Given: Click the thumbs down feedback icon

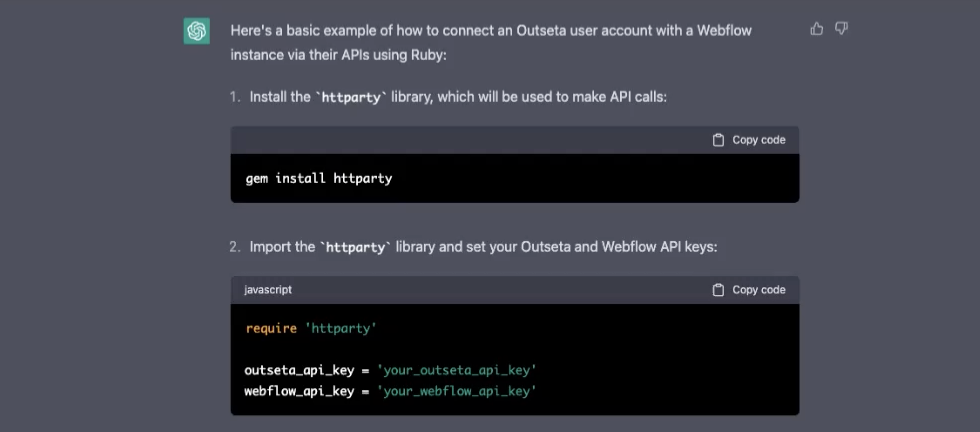Looking at the screenshot, I should pyautogui.click(x=841, y=29).
